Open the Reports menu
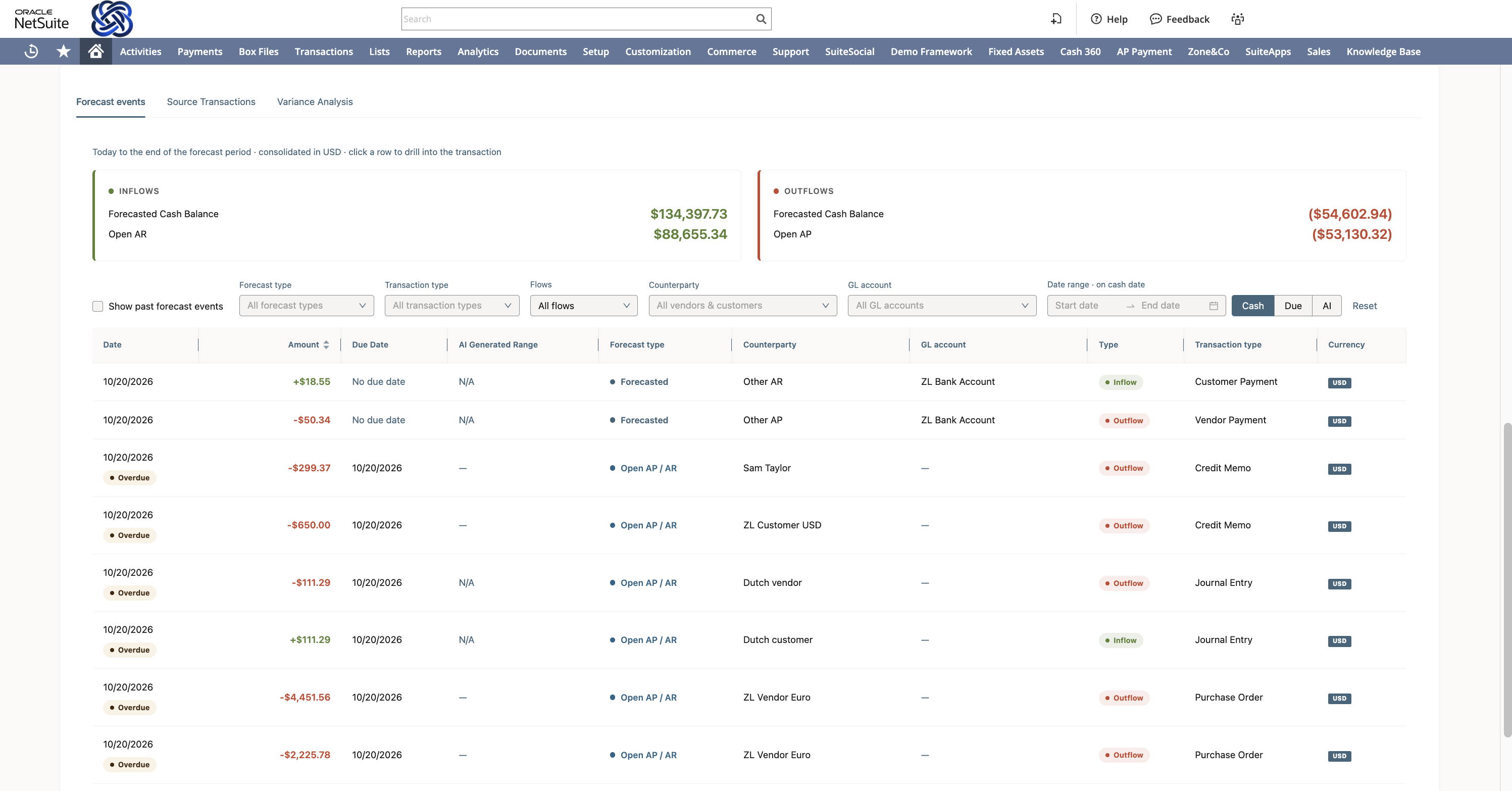 coord(423,52)
